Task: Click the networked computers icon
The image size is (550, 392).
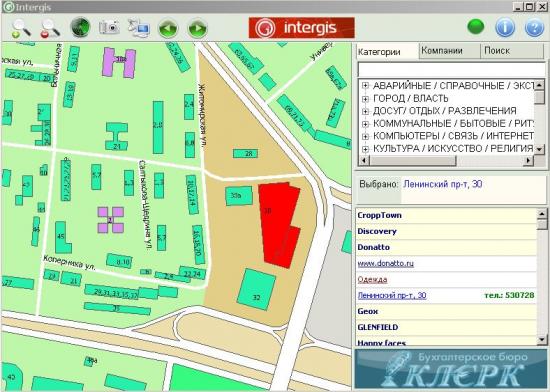Action: [x=139, y=28]
